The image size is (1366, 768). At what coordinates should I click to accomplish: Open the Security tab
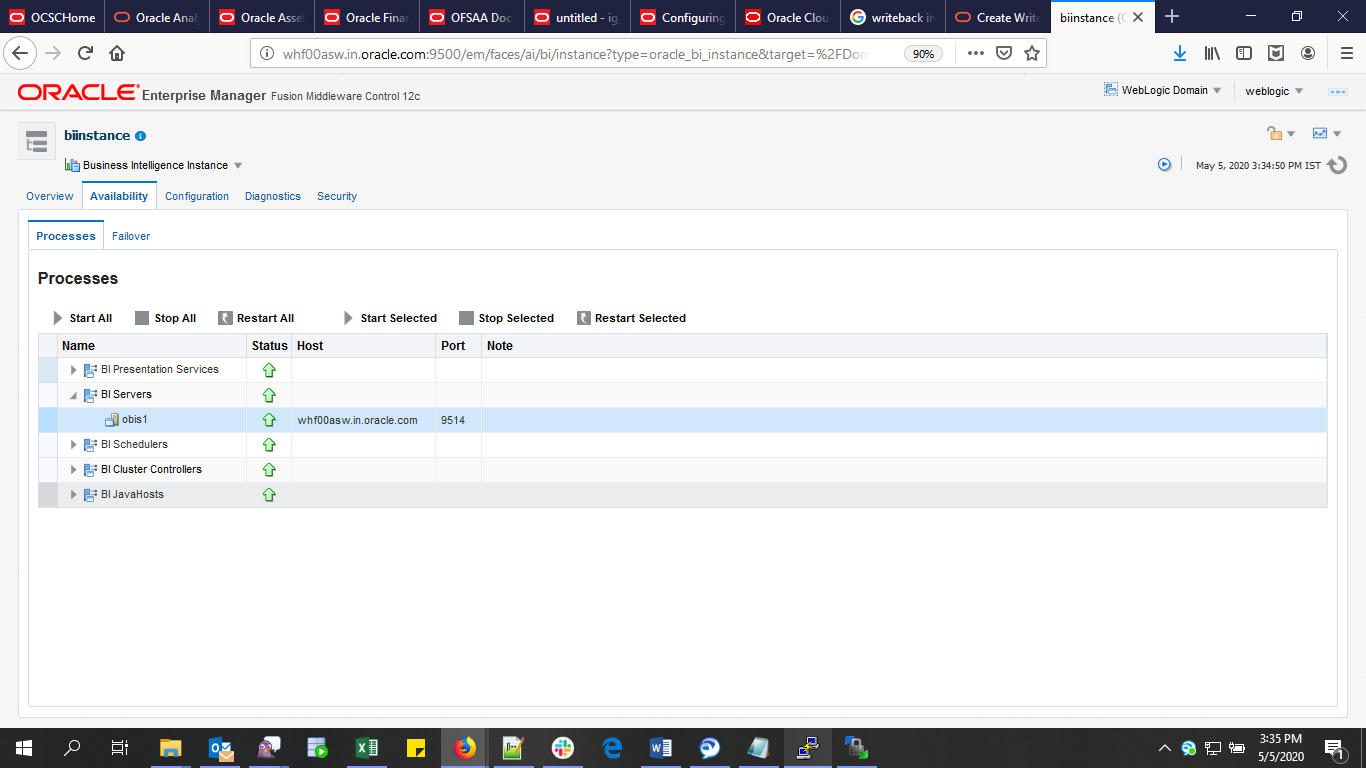click(x=337, y=196)
